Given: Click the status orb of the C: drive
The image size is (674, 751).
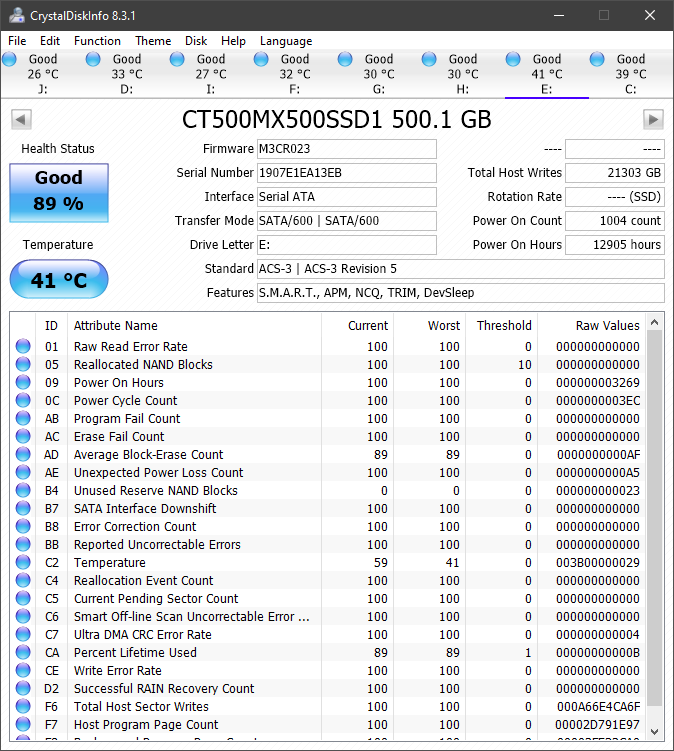Looking at the screenshot, I should point(597,59).
